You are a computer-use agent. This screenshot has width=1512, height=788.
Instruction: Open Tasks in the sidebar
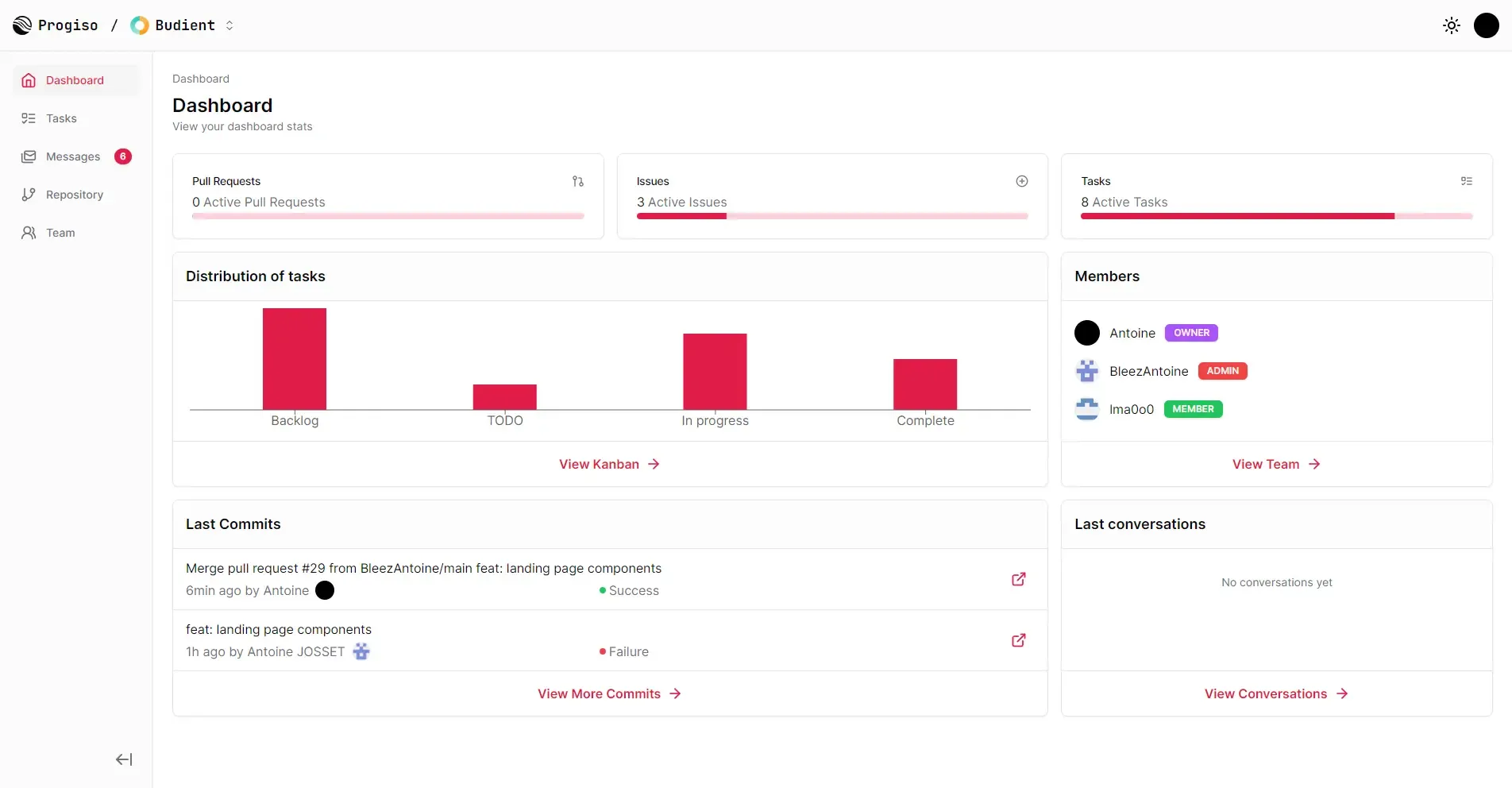click(x=61, y=118)
